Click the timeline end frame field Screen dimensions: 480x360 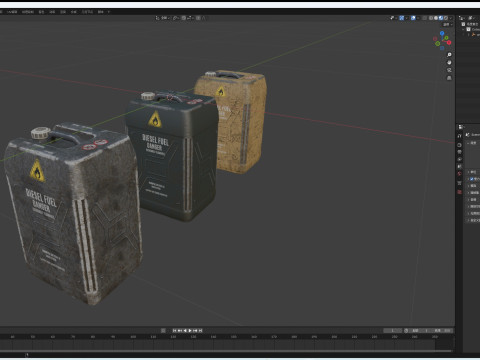tap(441, 330)
